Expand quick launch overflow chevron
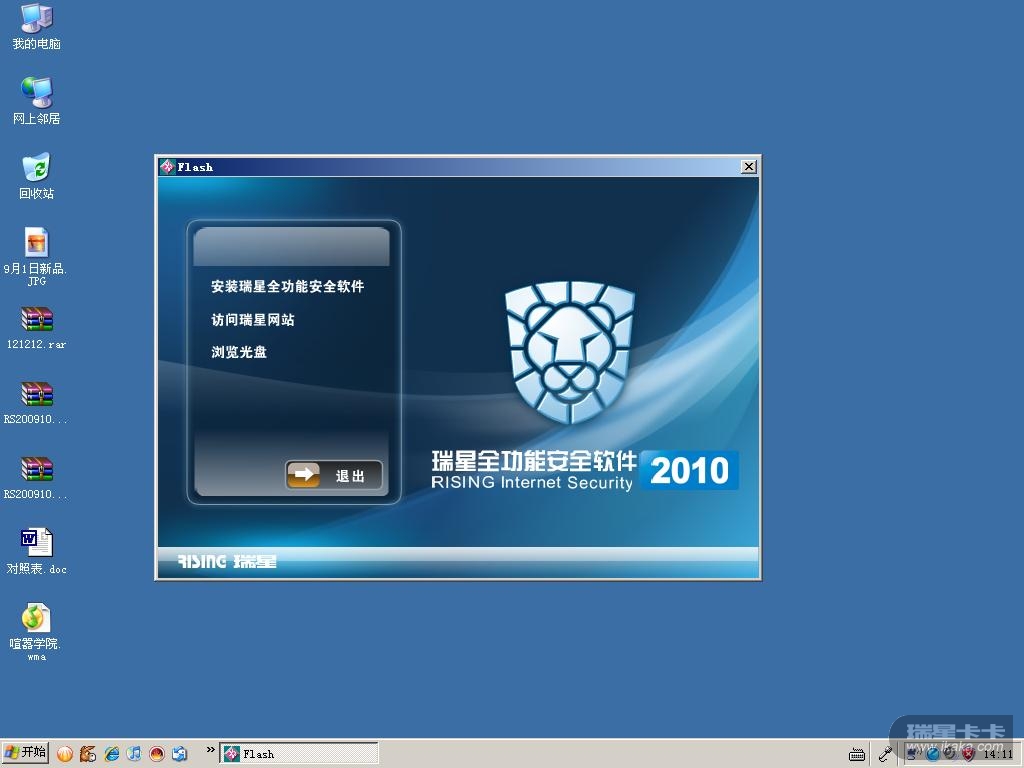This screenshot has height=768, width=1024. 210,750
